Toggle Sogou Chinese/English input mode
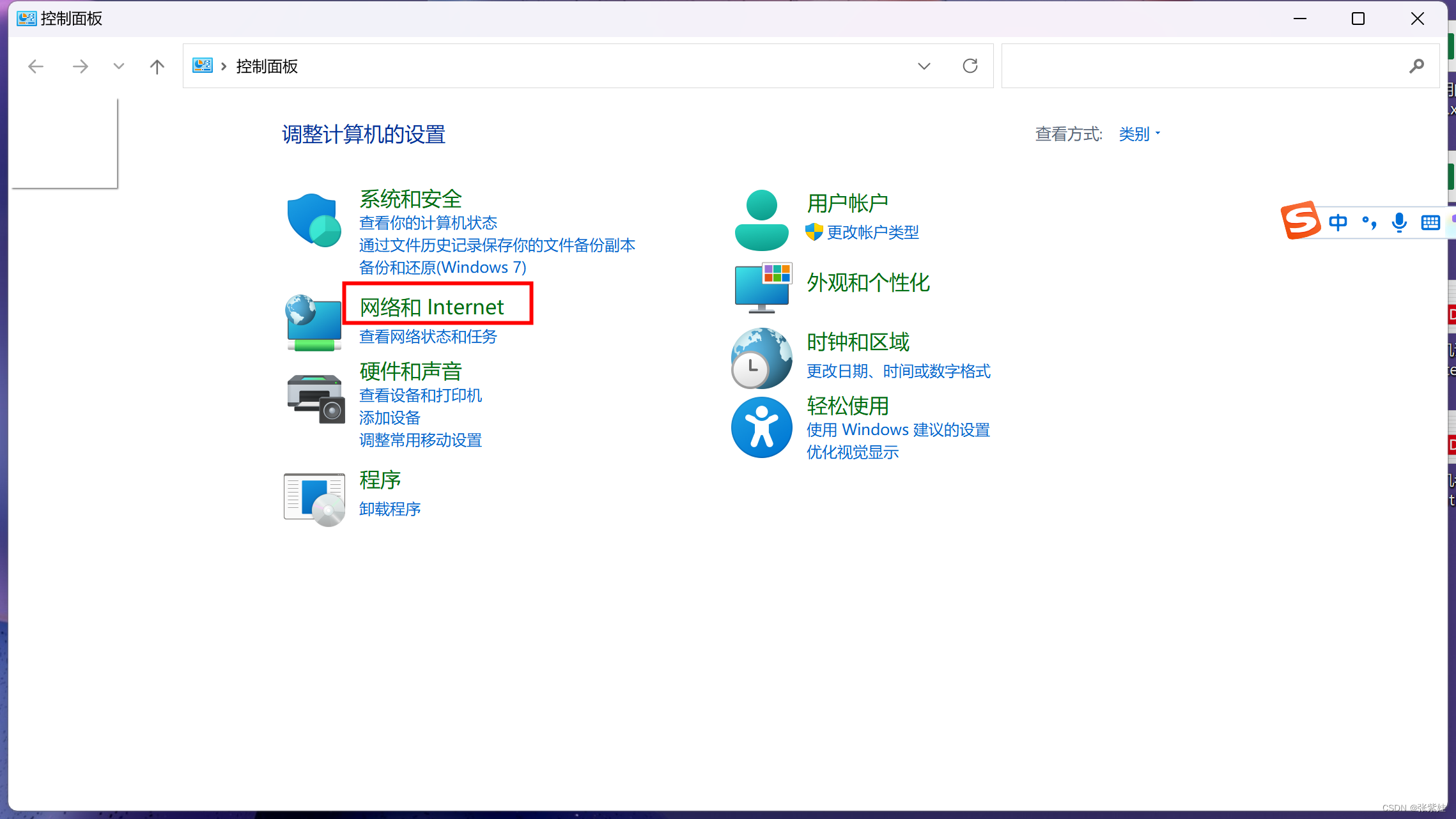 tap(1337, 222)
